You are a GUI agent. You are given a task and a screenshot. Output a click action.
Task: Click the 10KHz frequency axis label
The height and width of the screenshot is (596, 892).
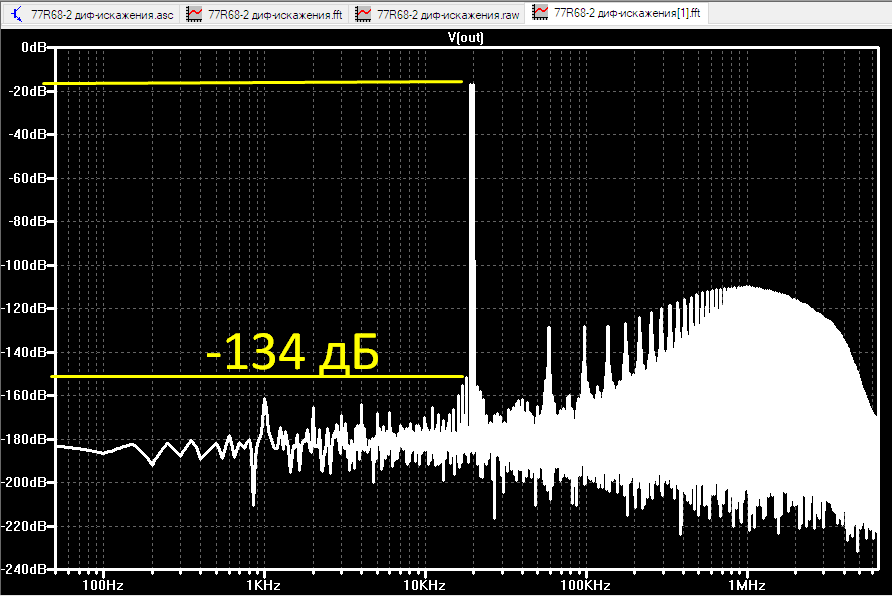tap(424, 585)
